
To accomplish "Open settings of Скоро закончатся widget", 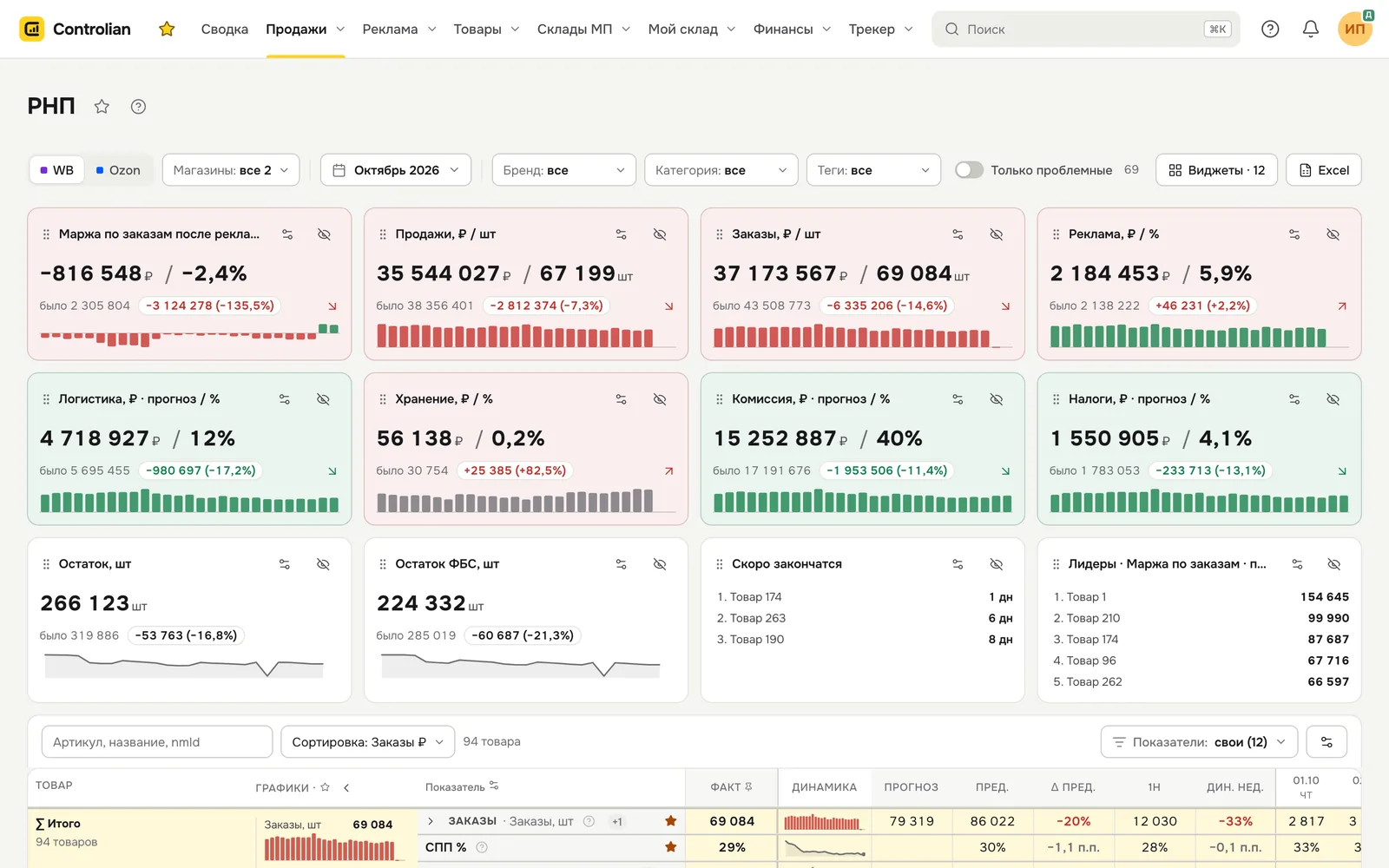I will pos(958,564).
